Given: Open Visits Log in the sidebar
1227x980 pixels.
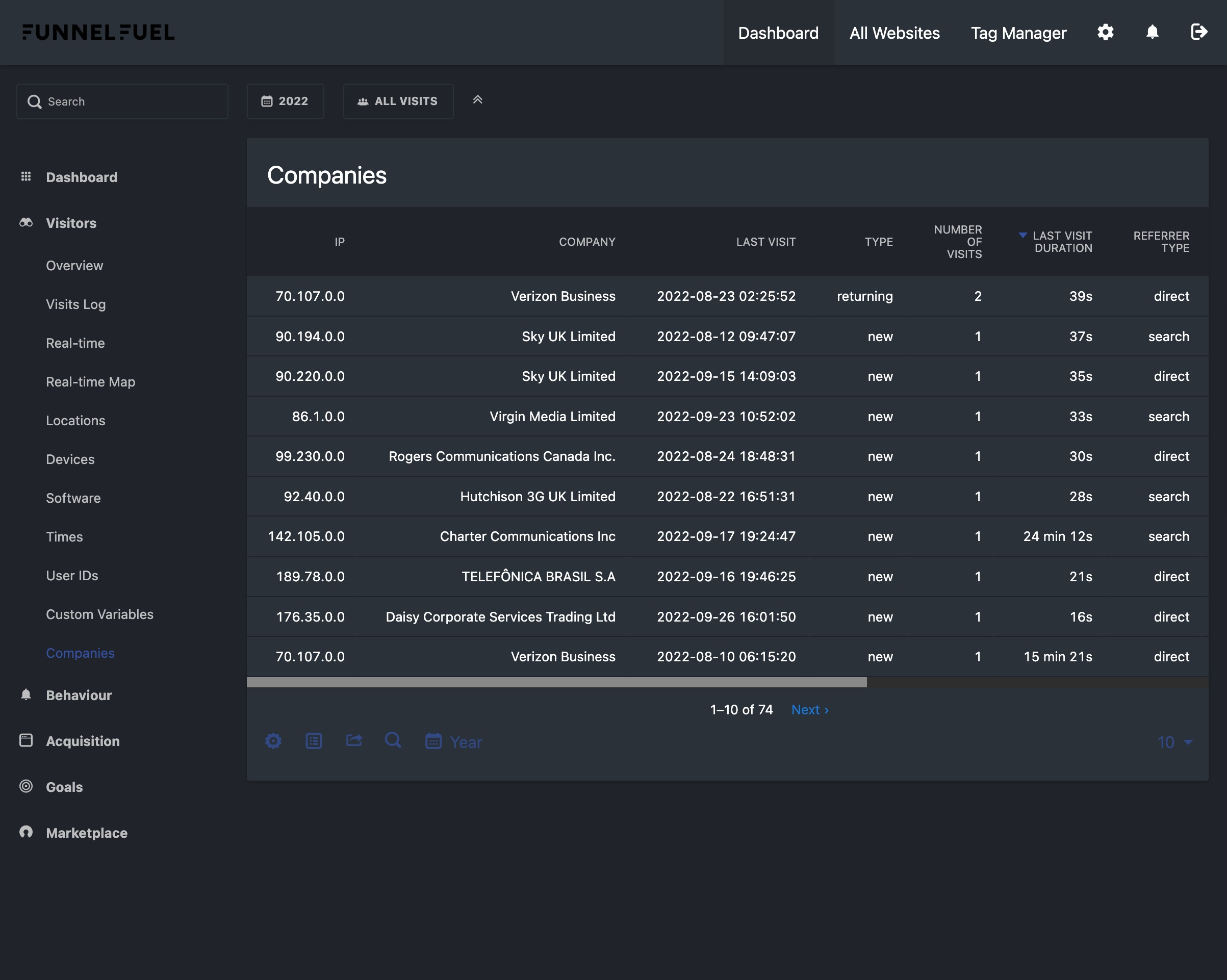Looking at the screenshot, I should point(75,304).
